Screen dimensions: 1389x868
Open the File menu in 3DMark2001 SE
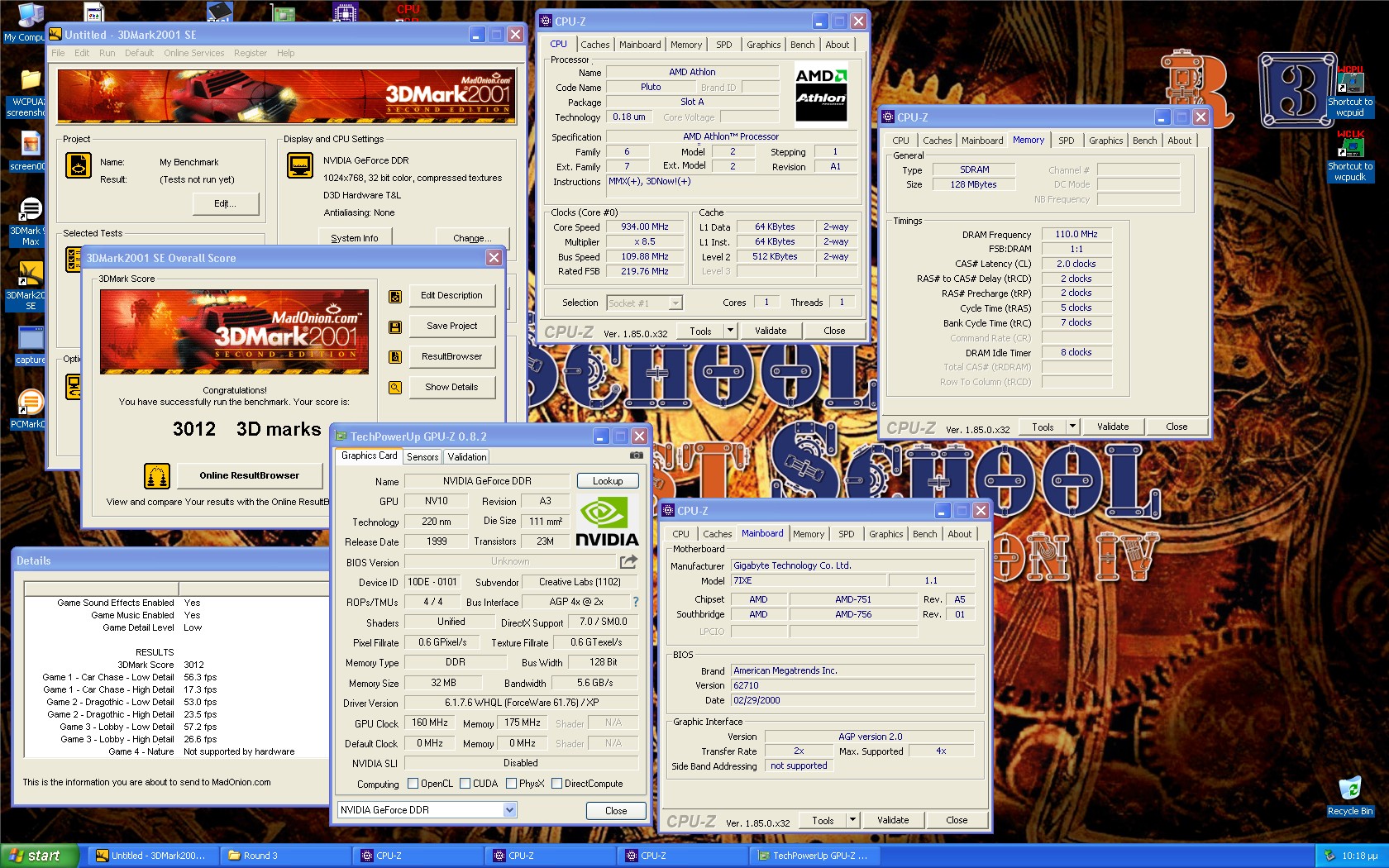(58, 53)
